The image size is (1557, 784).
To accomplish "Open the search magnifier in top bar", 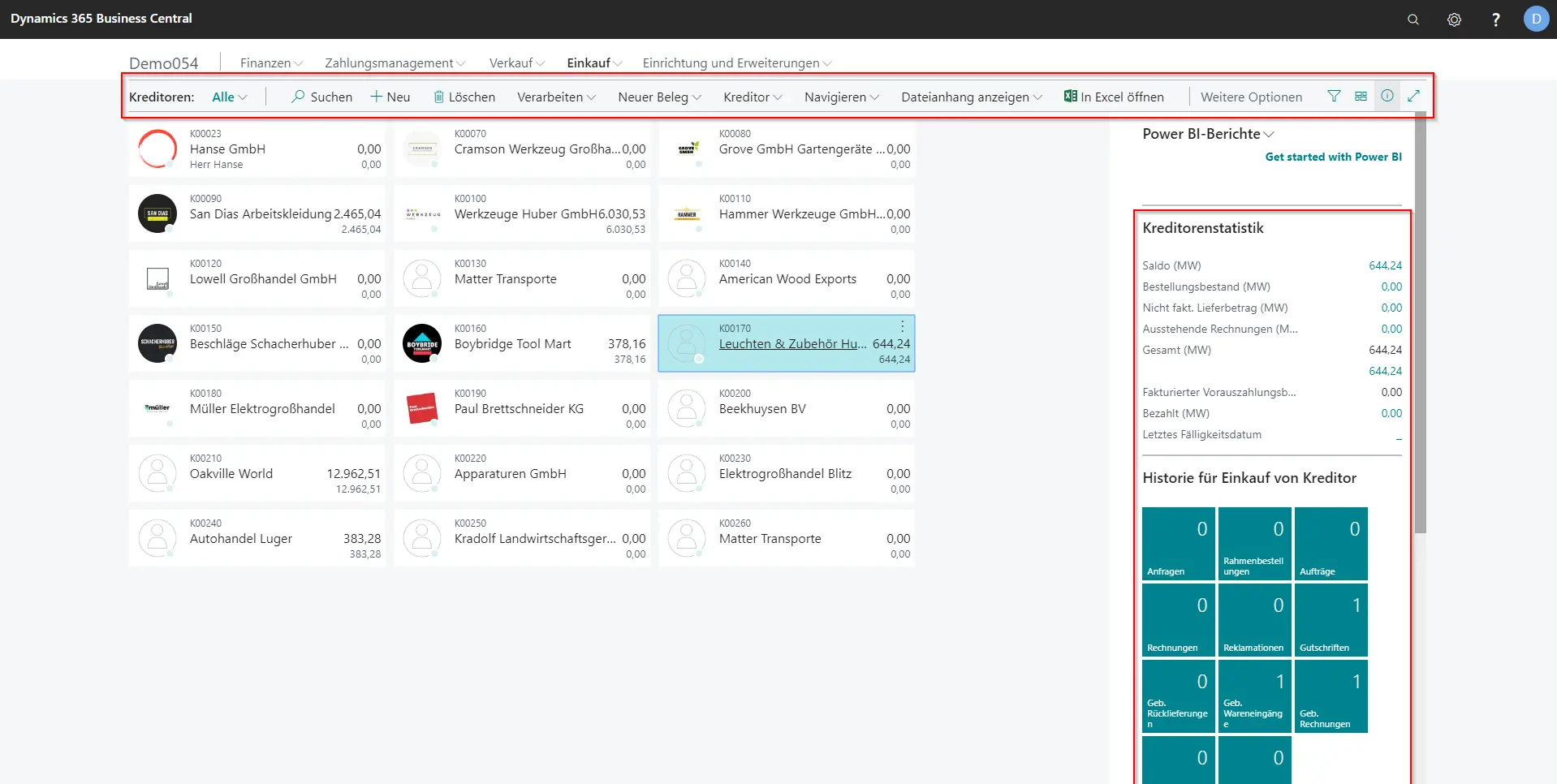I will (x=1413, y=19).
